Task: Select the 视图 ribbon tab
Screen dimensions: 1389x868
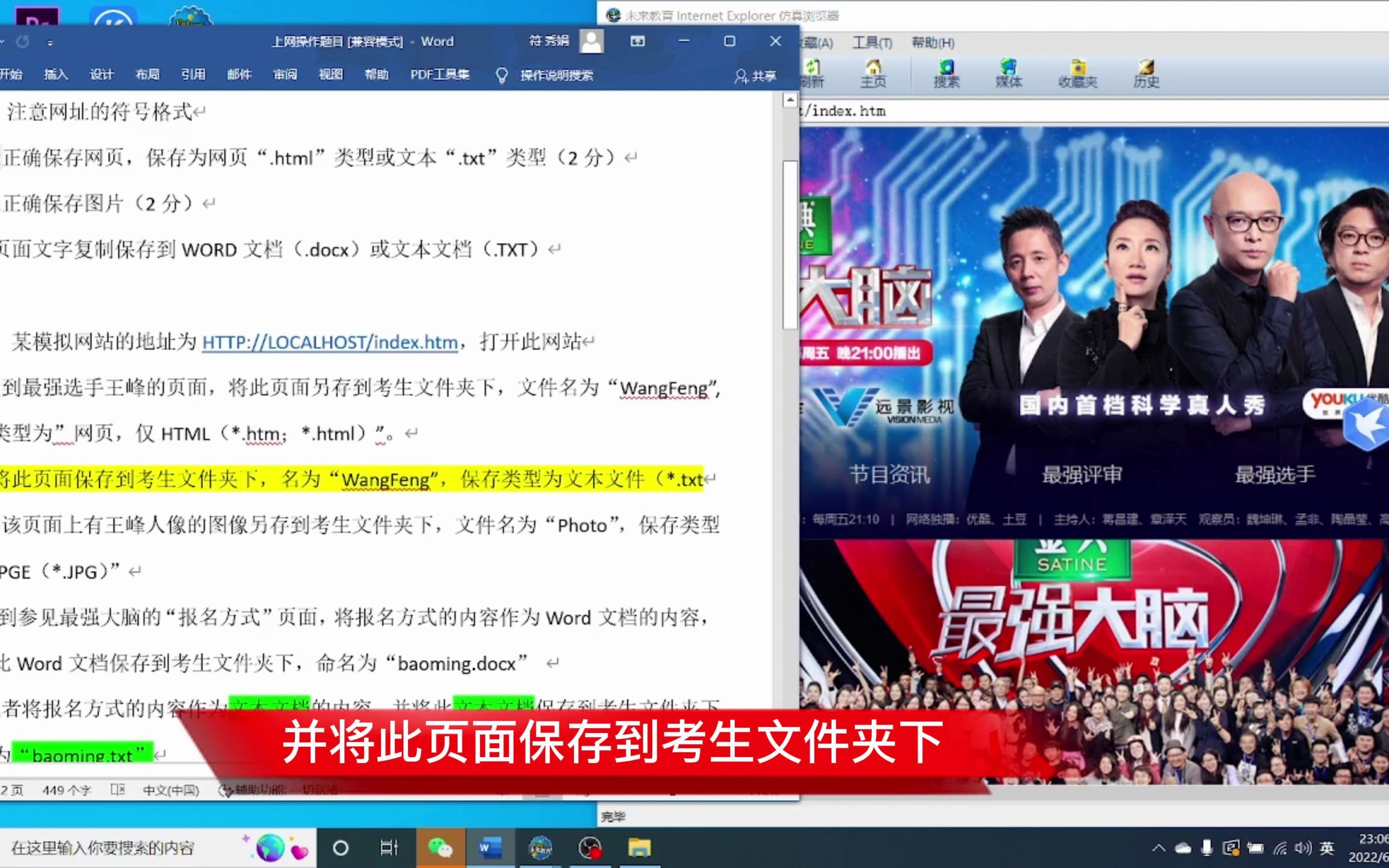Action: (330, 74)
